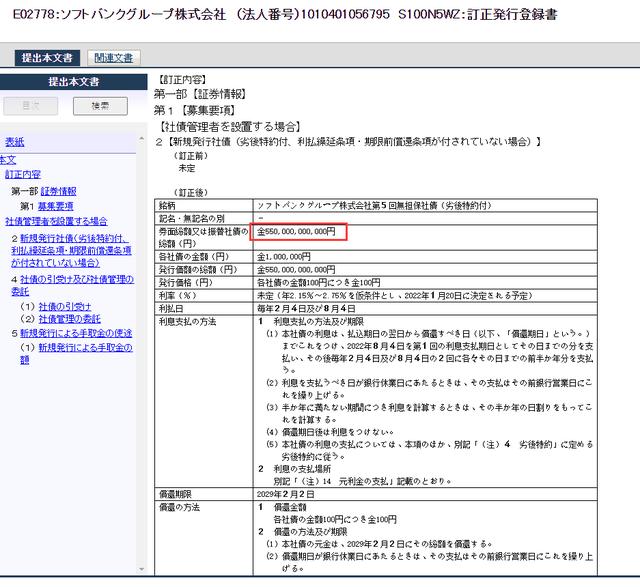
Task: Click sidebar scrollbar down arrow
Action: pyautogui.click(x=142, y=569)
